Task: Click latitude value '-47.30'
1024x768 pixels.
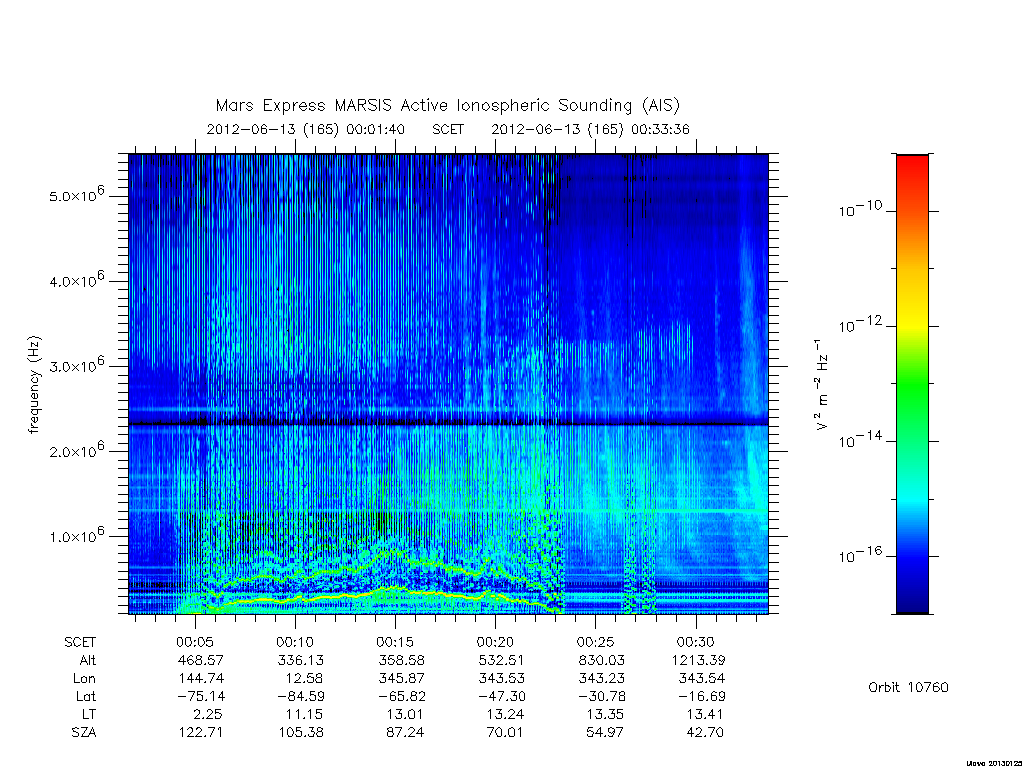Action: (501, 697)
